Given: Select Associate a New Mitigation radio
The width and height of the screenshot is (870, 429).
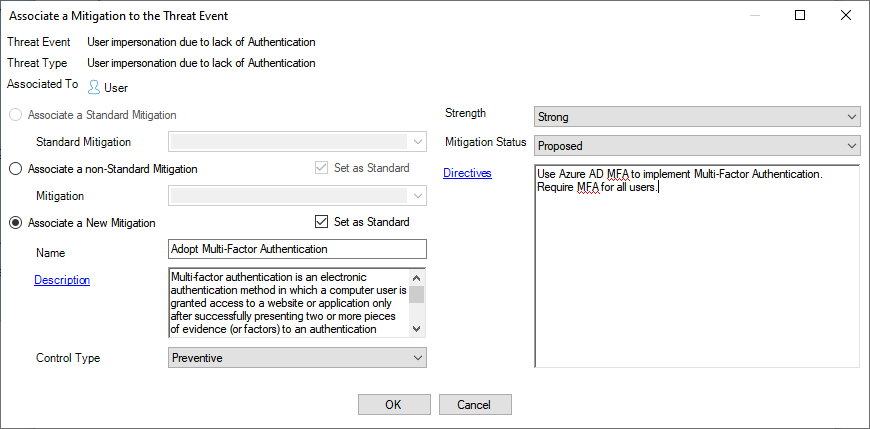Looking at the screenshot, I should tap(15, 222).
